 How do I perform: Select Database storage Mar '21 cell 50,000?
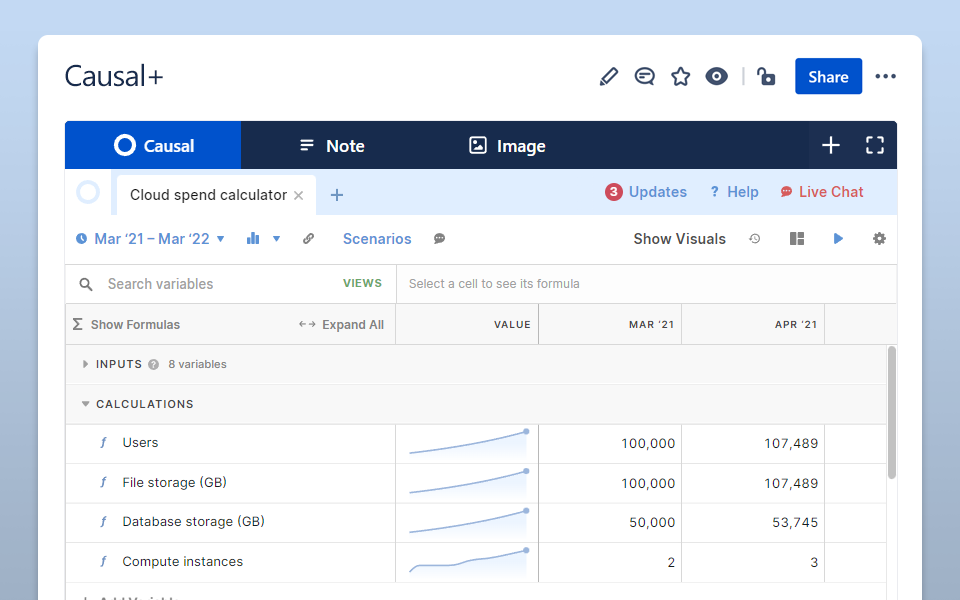[610, 522]
